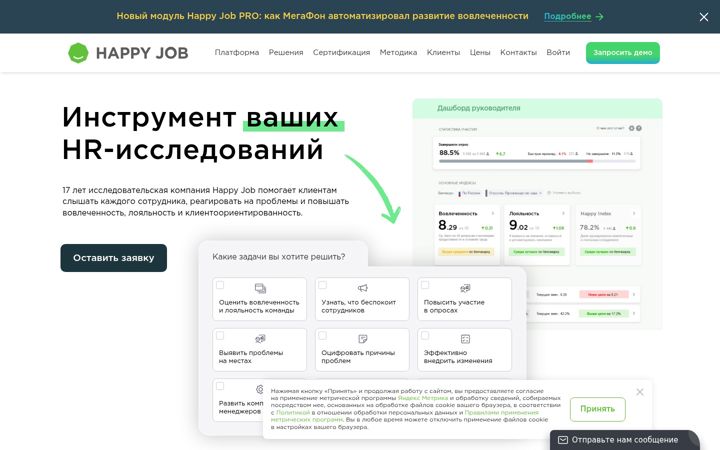Expand the dashboard row with red badge

click(x=634, y=294)
